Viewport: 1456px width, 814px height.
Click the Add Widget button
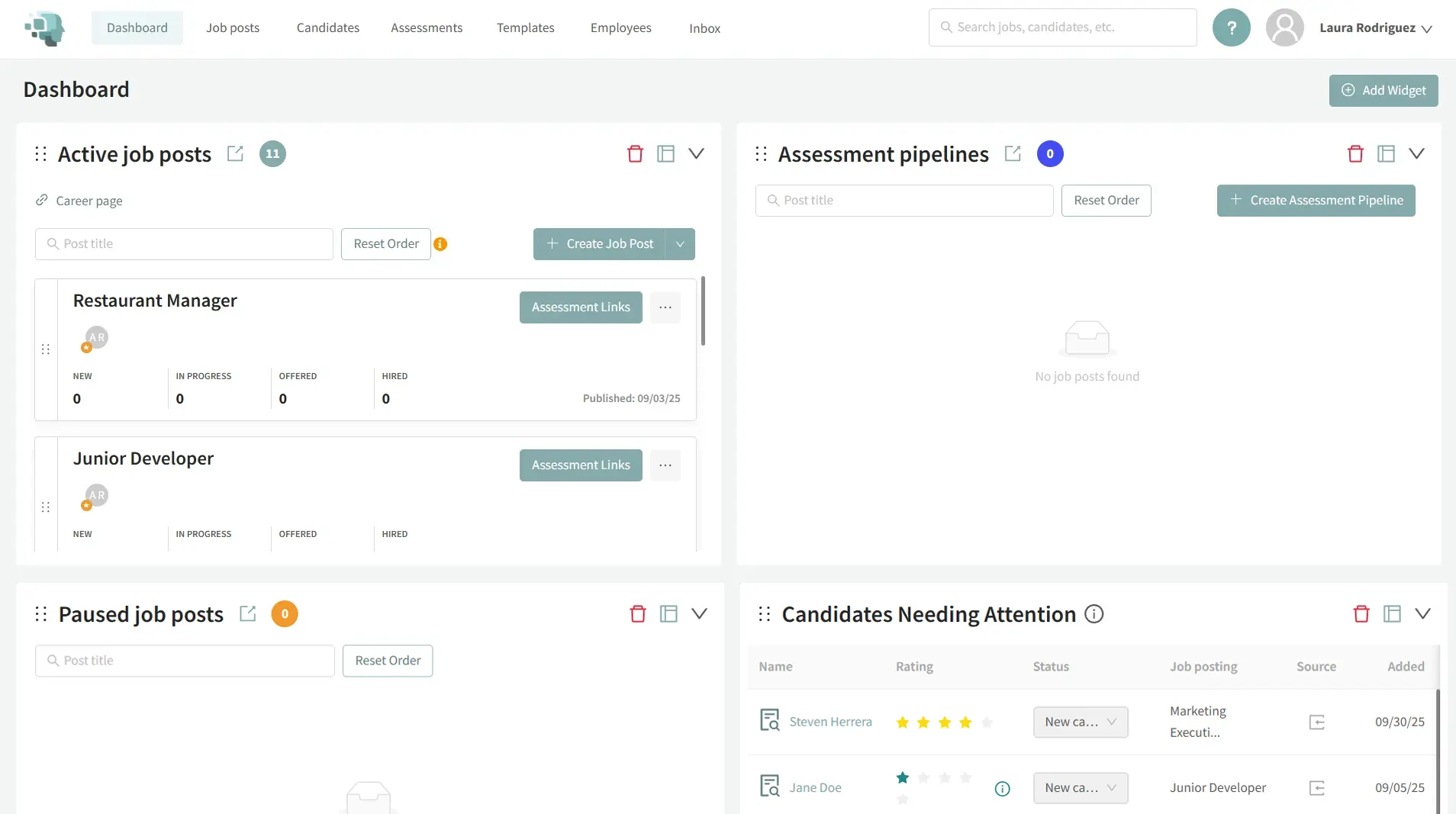click(1383, 91)
